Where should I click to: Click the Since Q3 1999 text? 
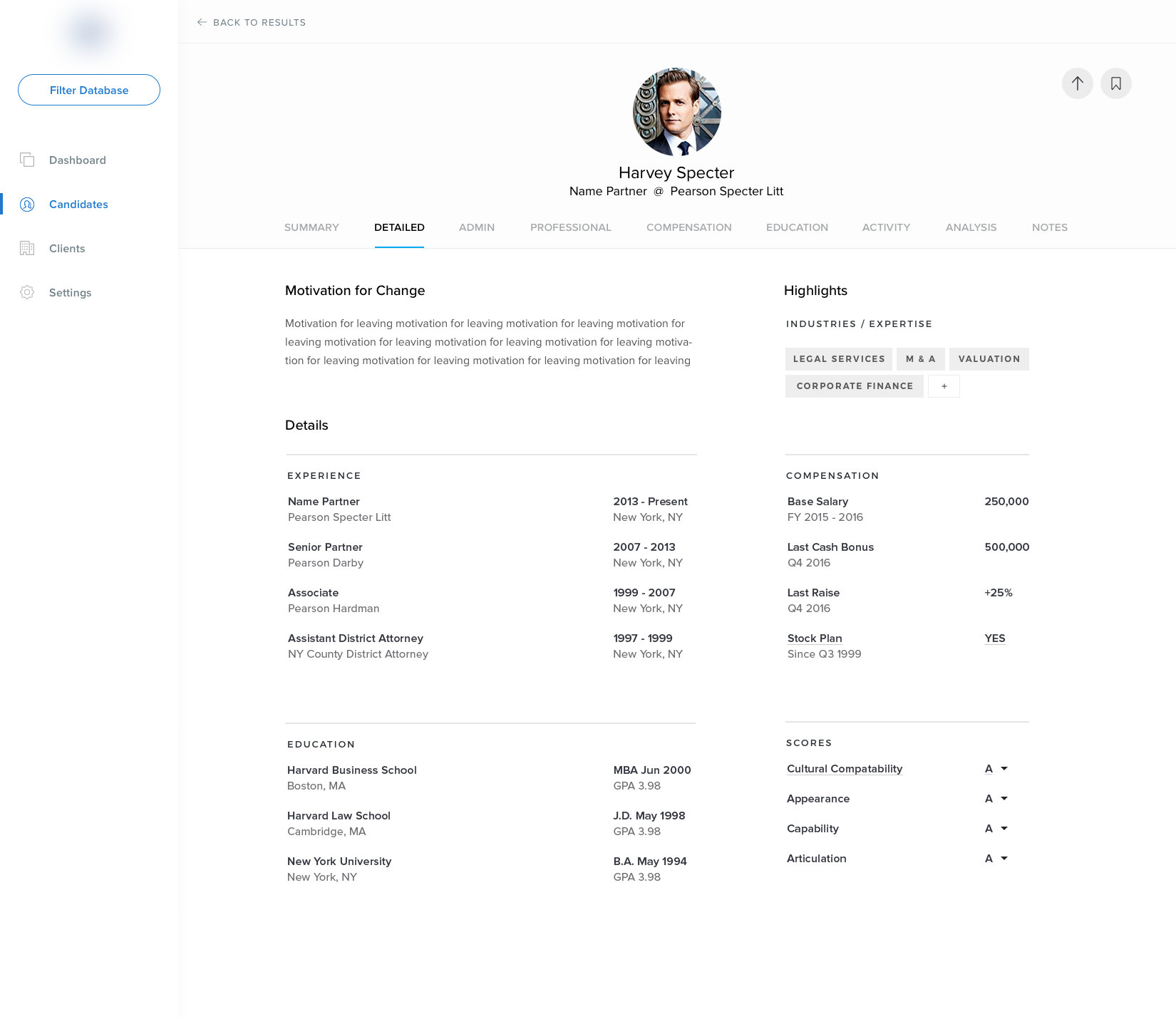tap(824, 654)
